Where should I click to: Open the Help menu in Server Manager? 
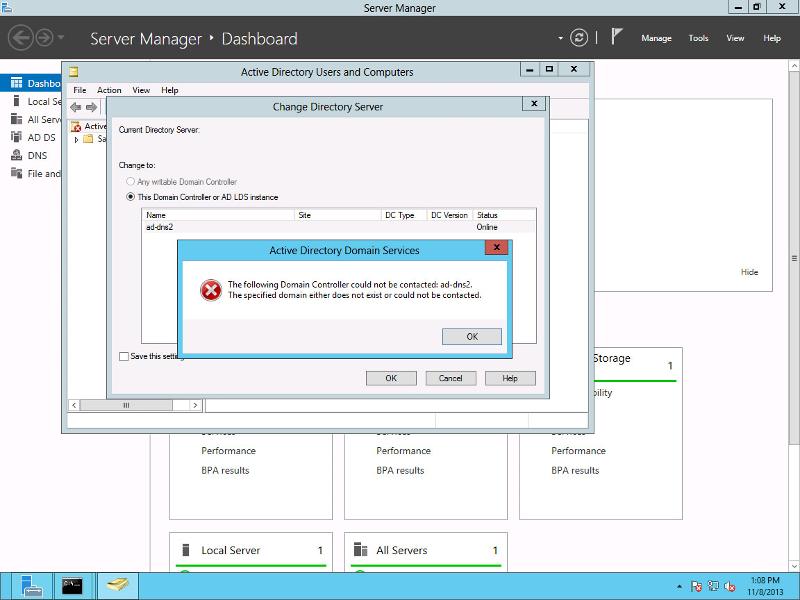click(772, 38)
